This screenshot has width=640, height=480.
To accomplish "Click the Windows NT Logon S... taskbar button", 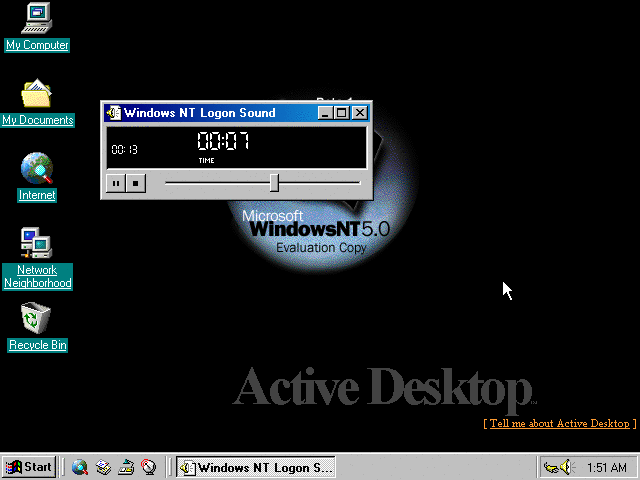I will point(256,467).
